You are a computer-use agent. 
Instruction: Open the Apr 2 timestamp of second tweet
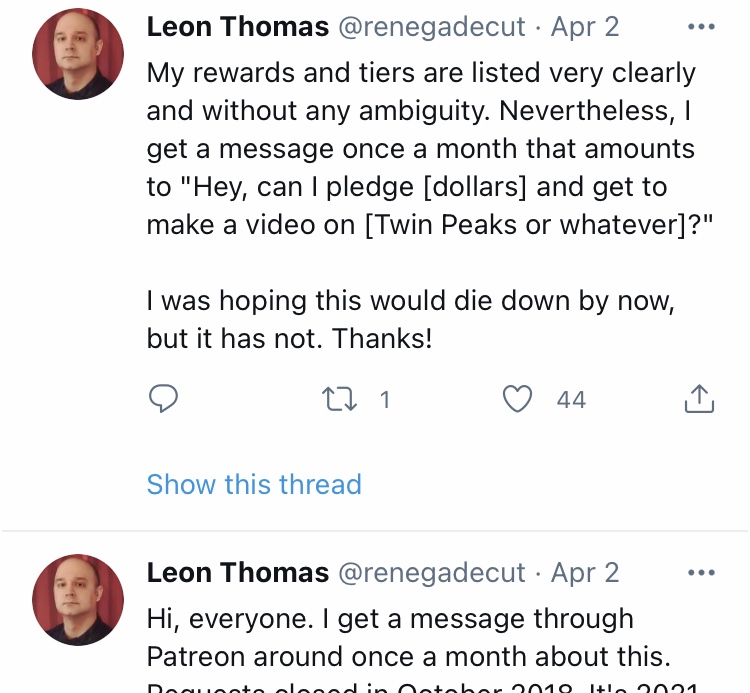[x=585, y=573]
